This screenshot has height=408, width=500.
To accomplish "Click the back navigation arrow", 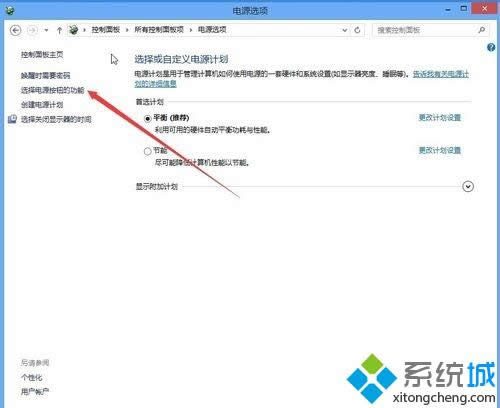I will click(x=15, y=30).
